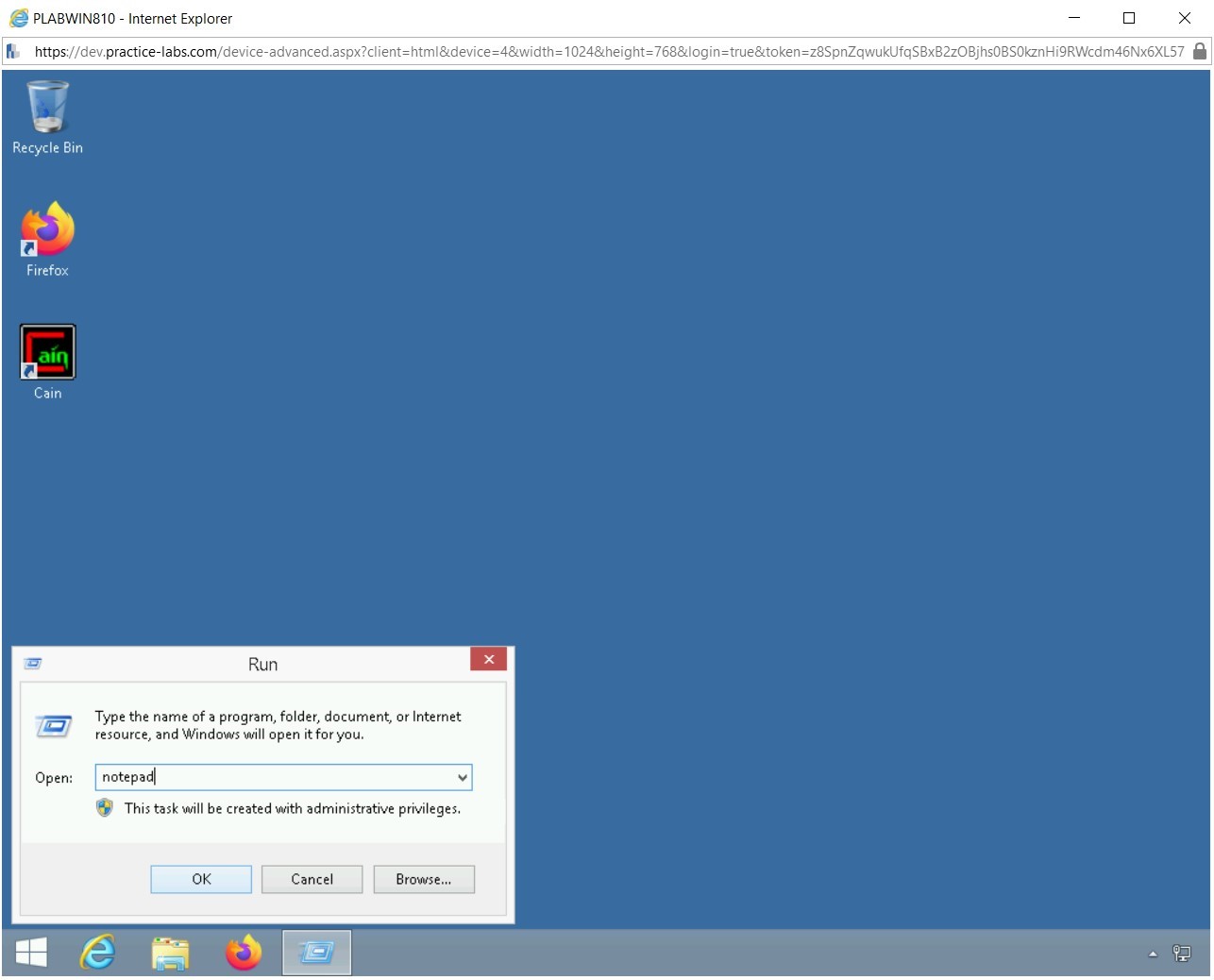Click the Start button
Screen dimensions: 1214x980
[x=30, y=952]
